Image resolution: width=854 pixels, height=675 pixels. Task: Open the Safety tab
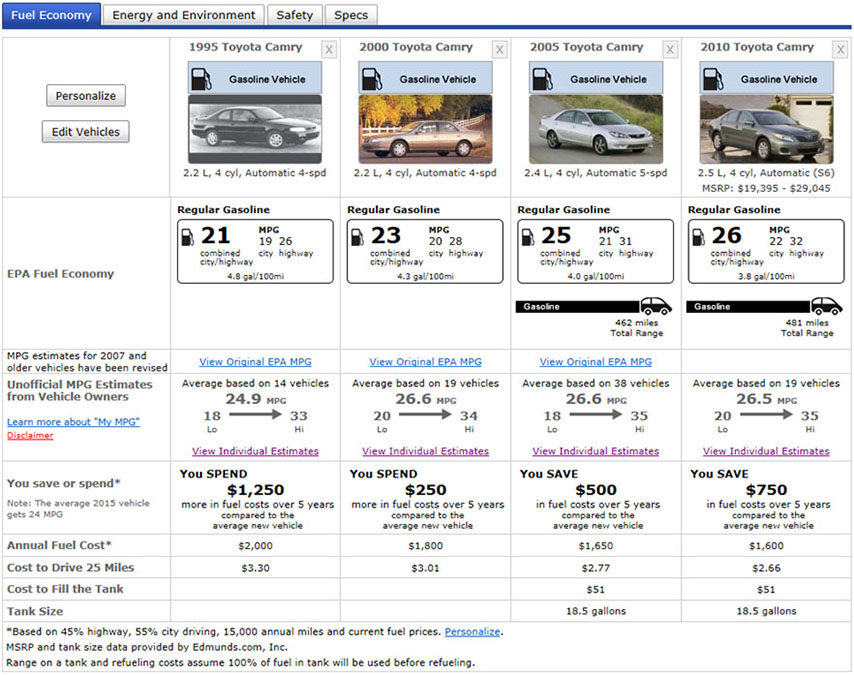coord(294,15)
